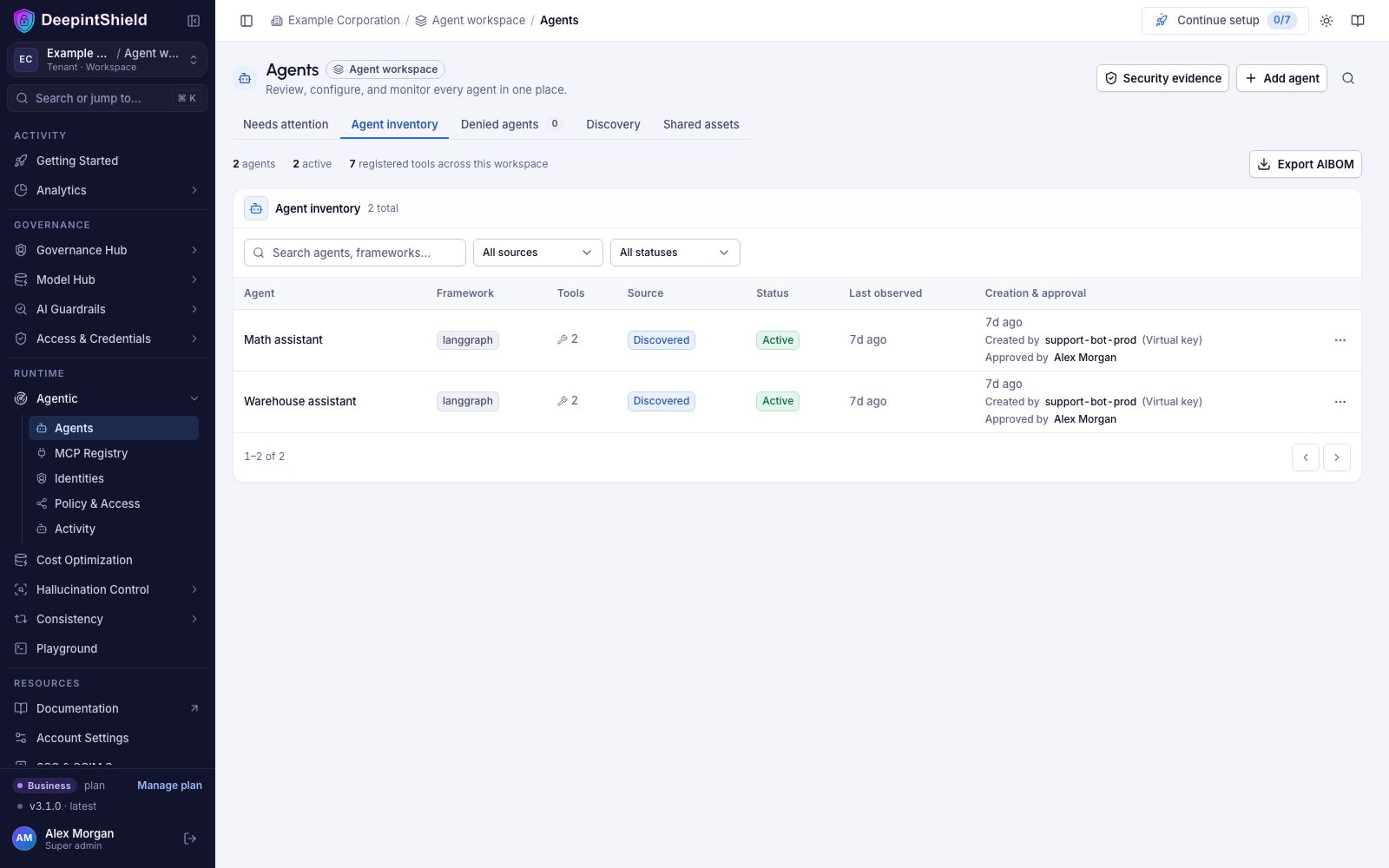Click the DeepintShield logo icon

point(24,20)
